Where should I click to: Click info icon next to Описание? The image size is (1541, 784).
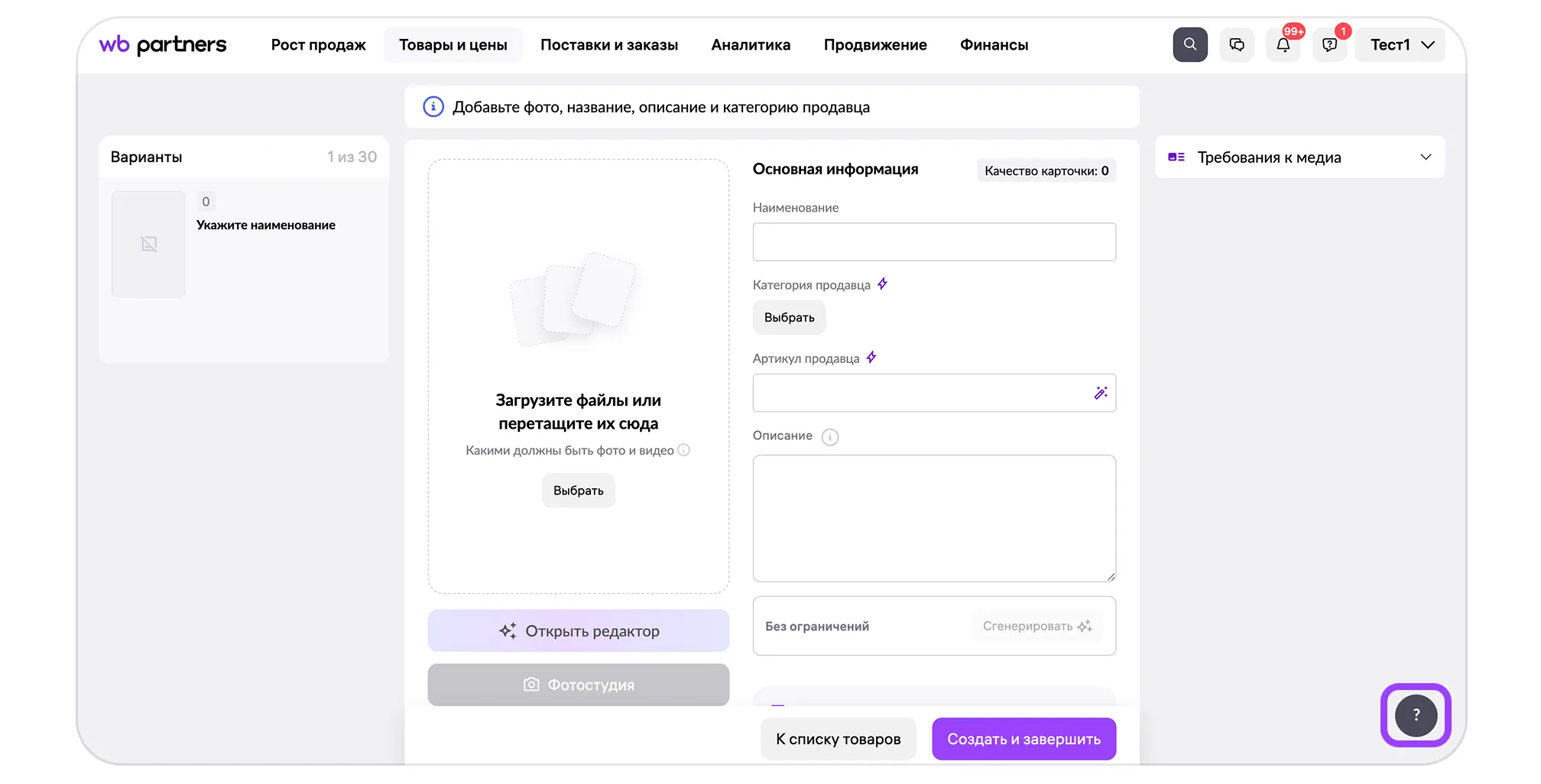pos(829,437)
